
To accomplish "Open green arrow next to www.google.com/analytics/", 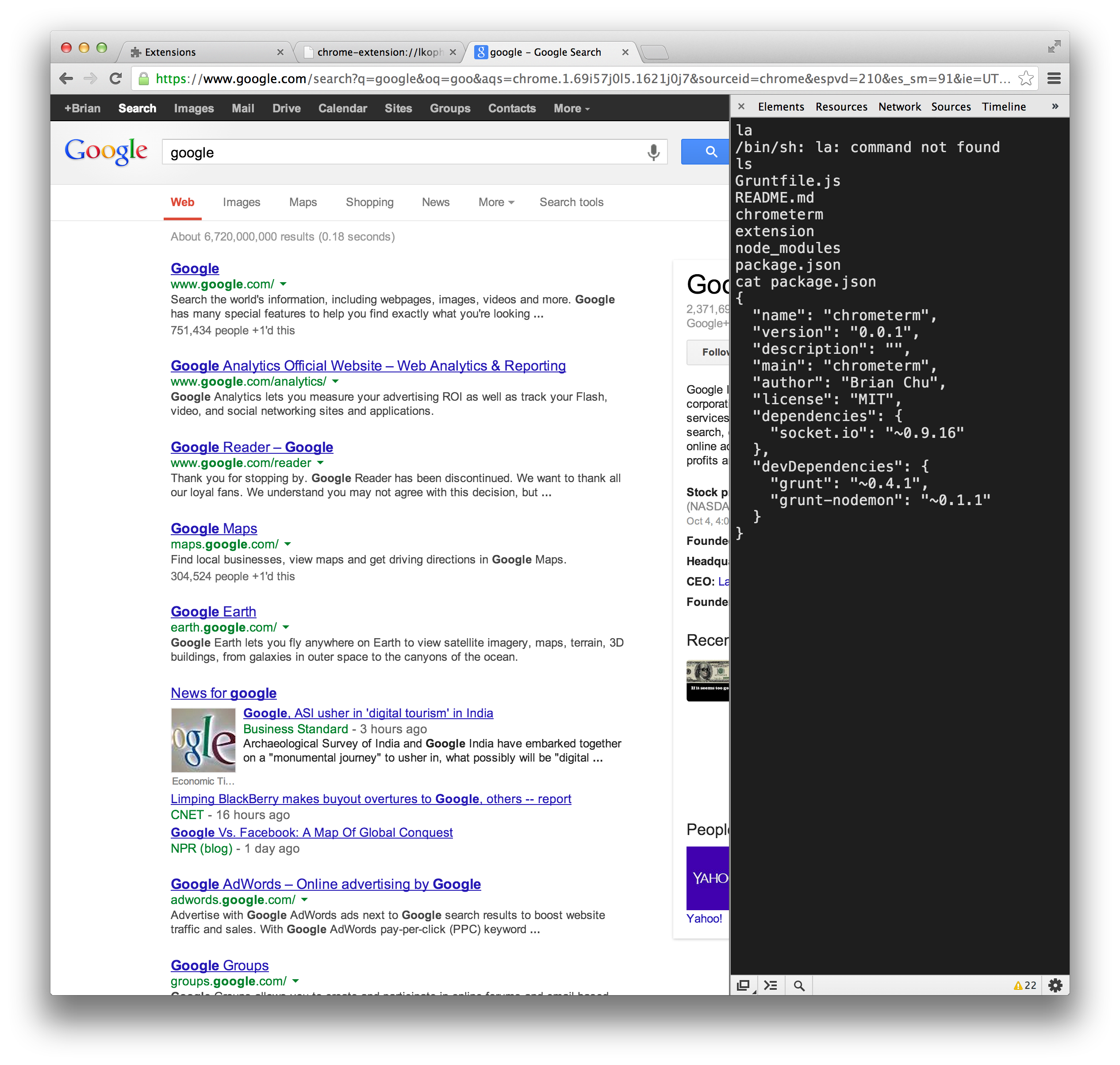I will 335,382.
